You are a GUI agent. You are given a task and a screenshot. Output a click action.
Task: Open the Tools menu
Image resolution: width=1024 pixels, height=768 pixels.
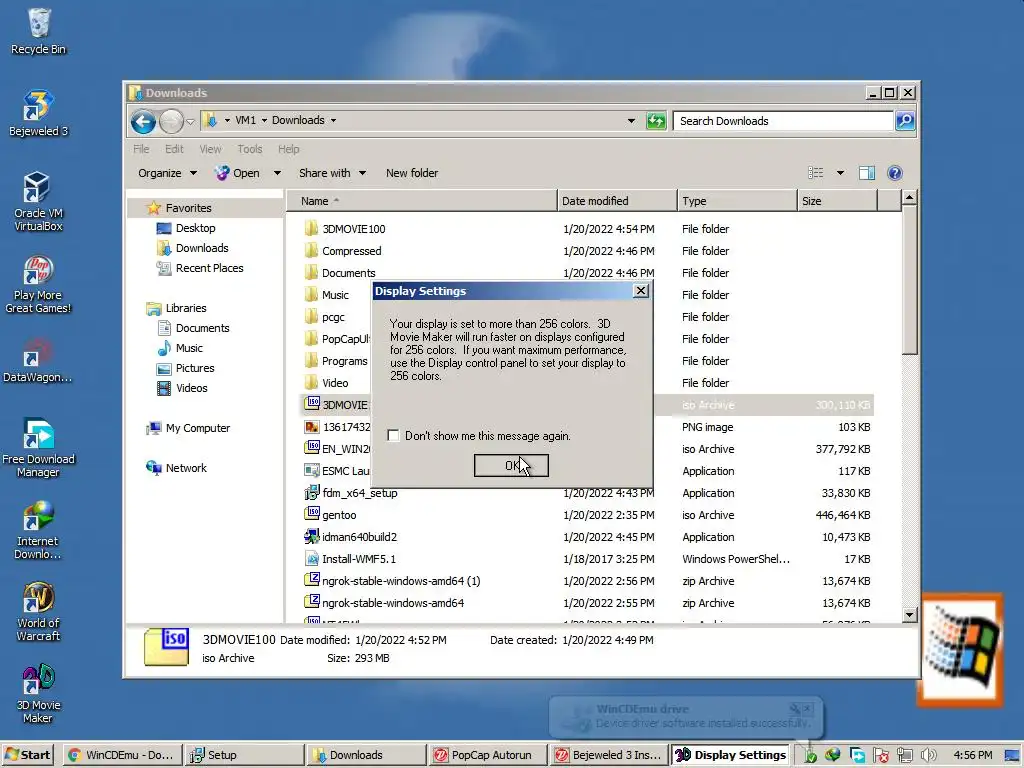coord(249,149)
